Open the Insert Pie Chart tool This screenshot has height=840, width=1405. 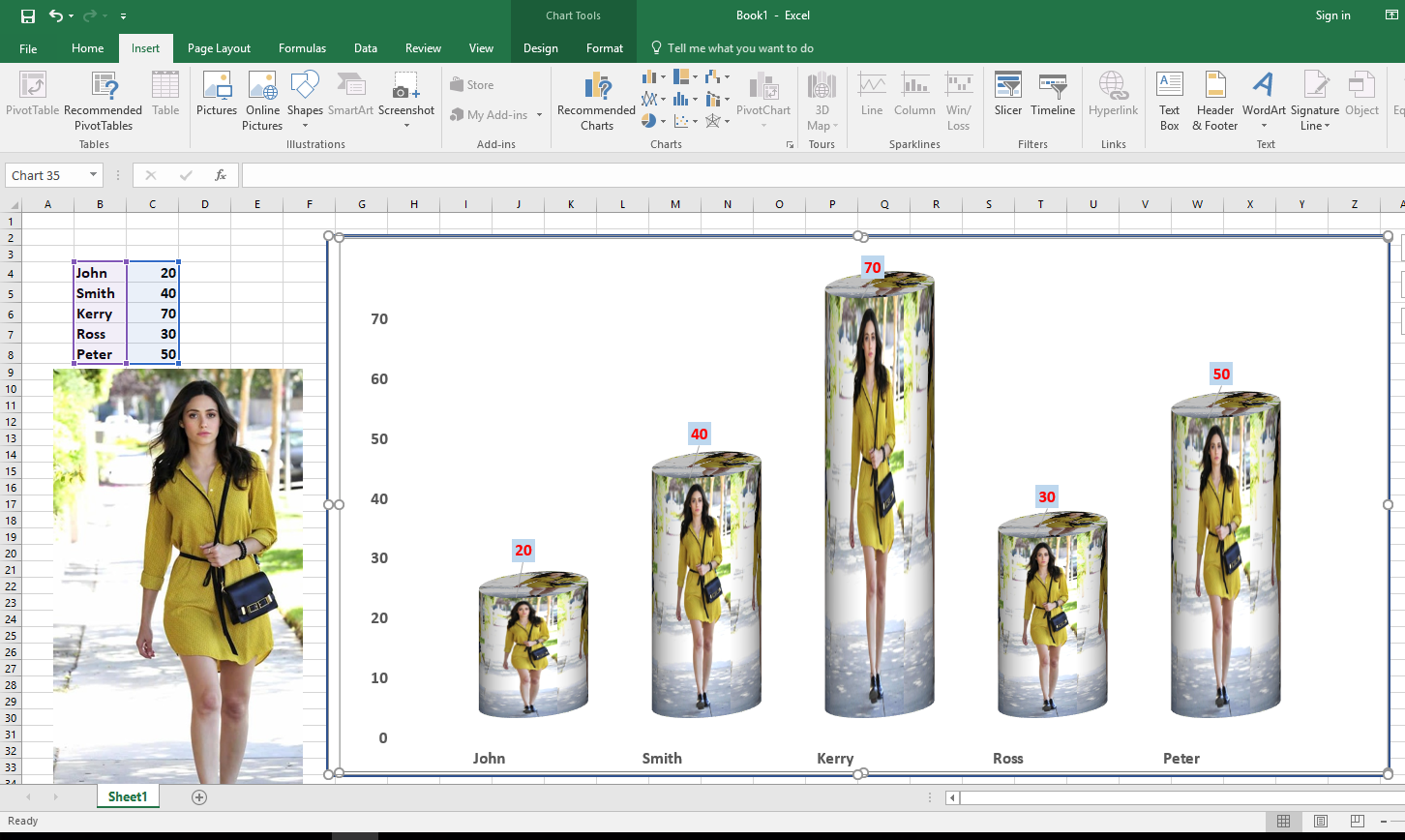649,120
